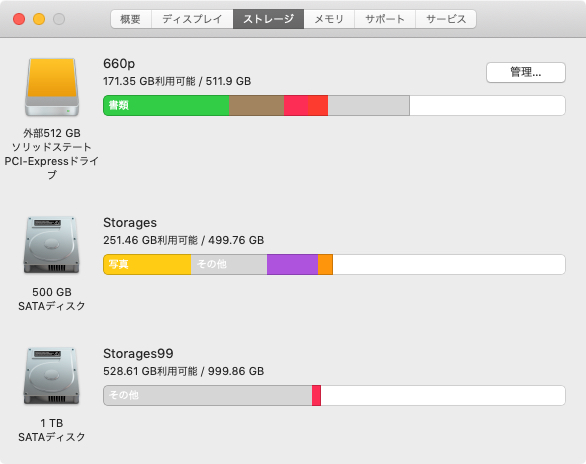The image size is (586, 464).
Task: Click the pink segment in the 660p bar
Action: [296, 106]
